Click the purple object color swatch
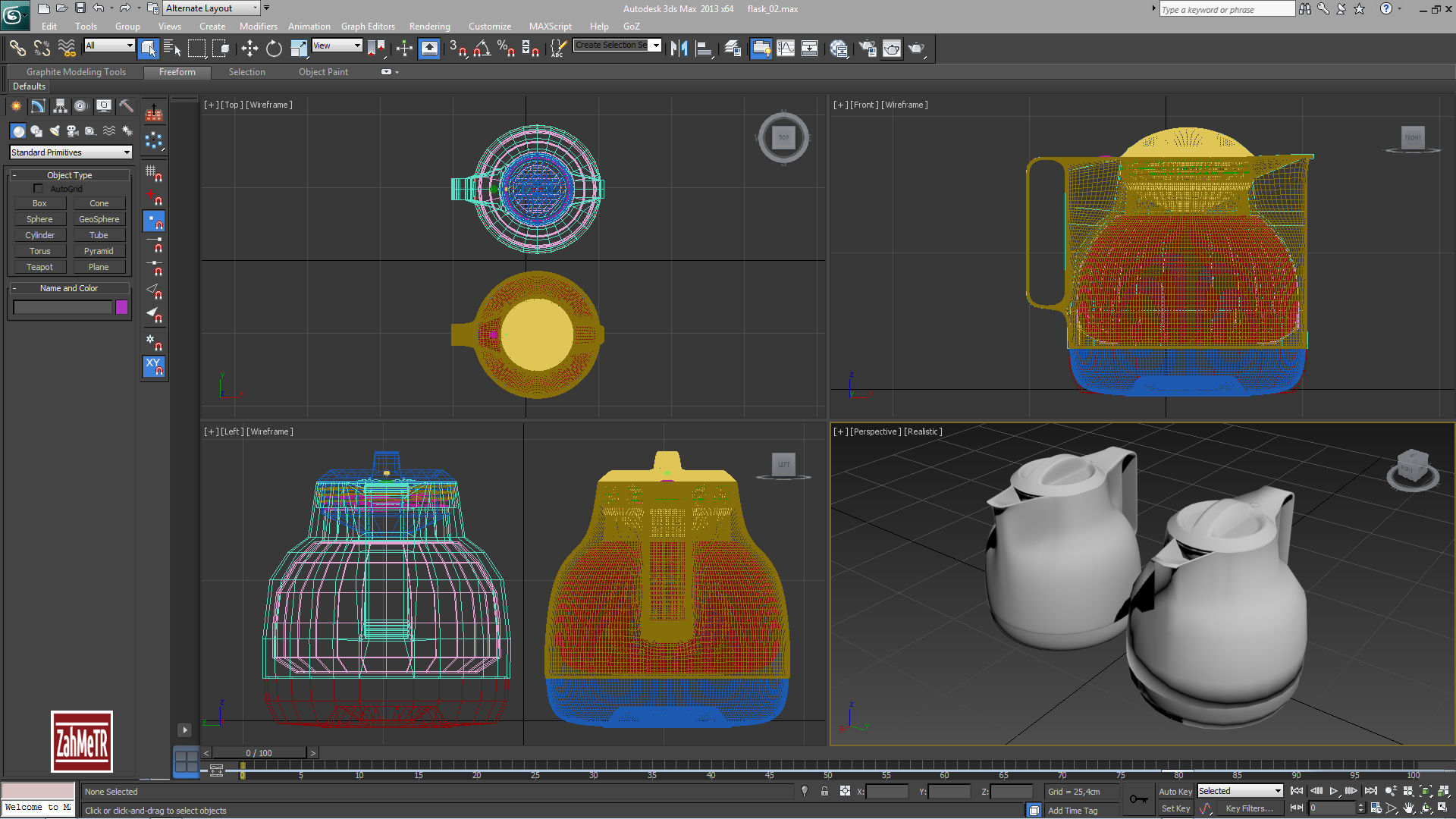Viewport: 1456px width, 819px height. (121, 307)
